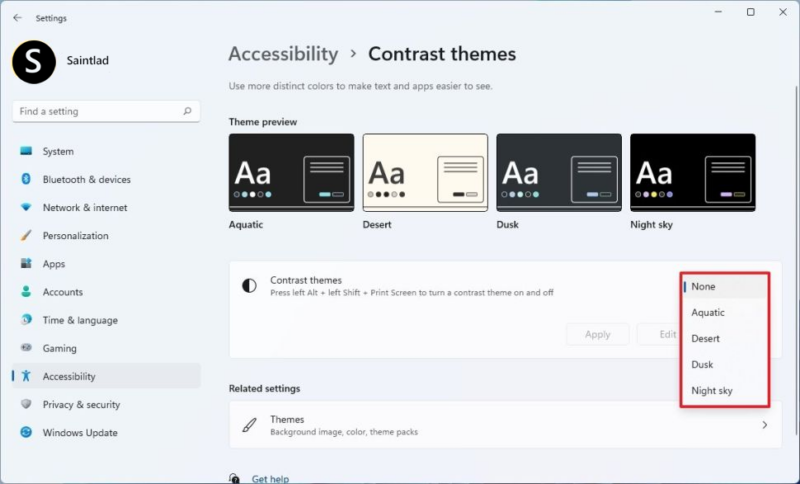Open the Get help link

click(x=270, y=479)
